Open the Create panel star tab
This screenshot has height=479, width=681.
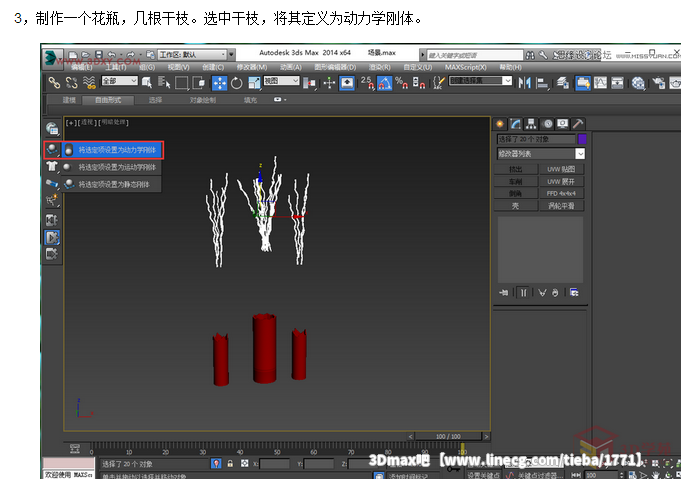tap(500, 124)
